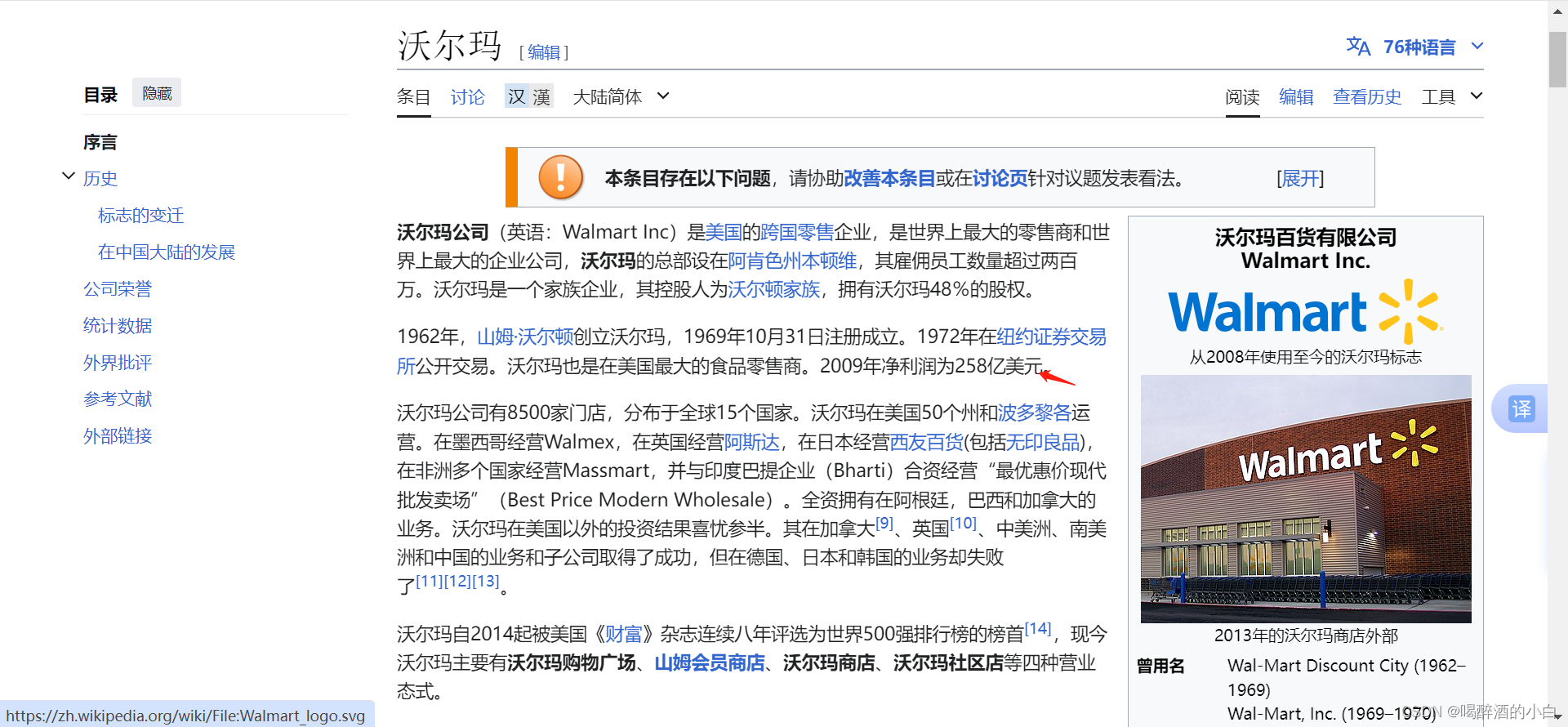Click the page vertical scrollbar thumb
Image resolution: width=1568 pixels, height=727 pixels.
(x=1557, y=59)
